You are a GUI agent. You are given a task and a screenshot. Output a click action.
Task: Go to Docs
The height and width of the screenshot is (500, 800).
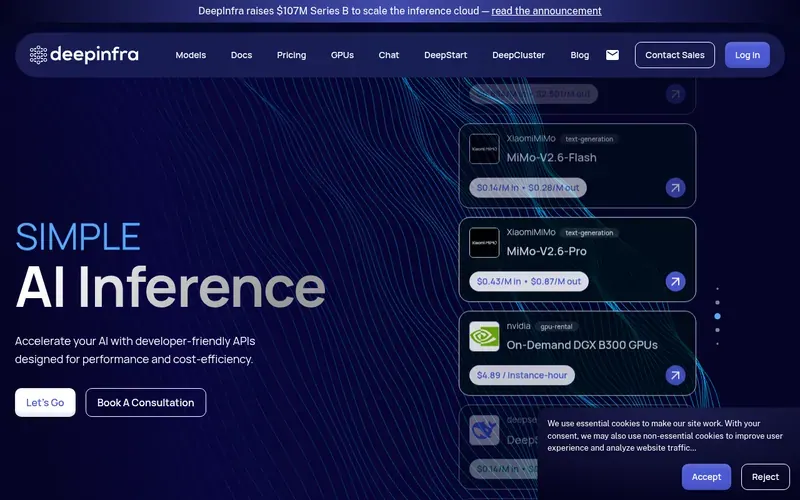click(241, 55)
